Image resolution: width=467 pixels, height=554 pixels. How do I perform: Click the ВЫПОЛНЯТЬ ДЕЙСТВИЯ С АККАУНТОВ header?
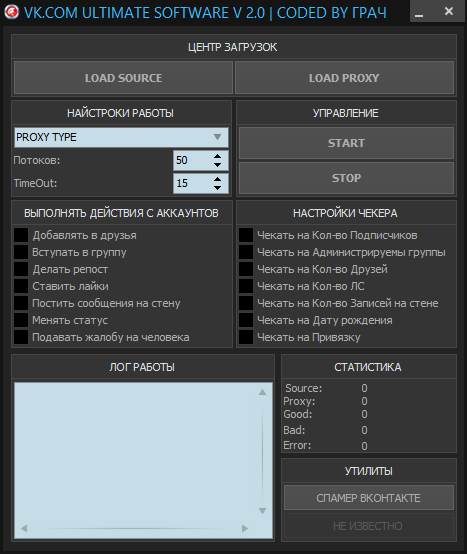121,213
